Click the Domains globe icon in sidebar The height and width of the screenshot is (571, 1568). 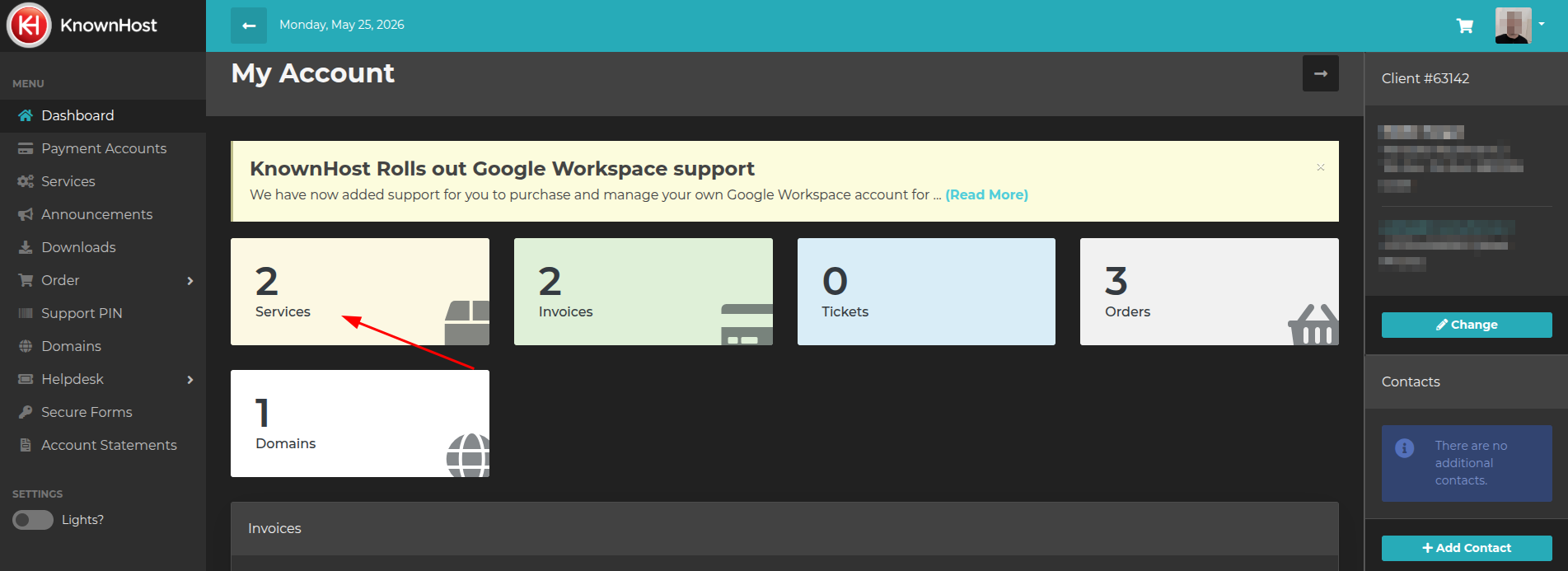26,346
